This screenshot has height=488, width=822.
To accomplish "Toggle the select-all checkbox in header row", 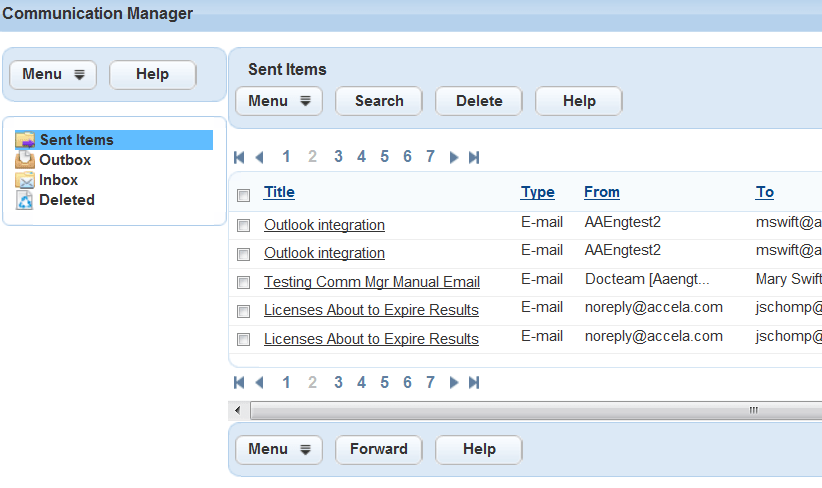I will [243, 195].
